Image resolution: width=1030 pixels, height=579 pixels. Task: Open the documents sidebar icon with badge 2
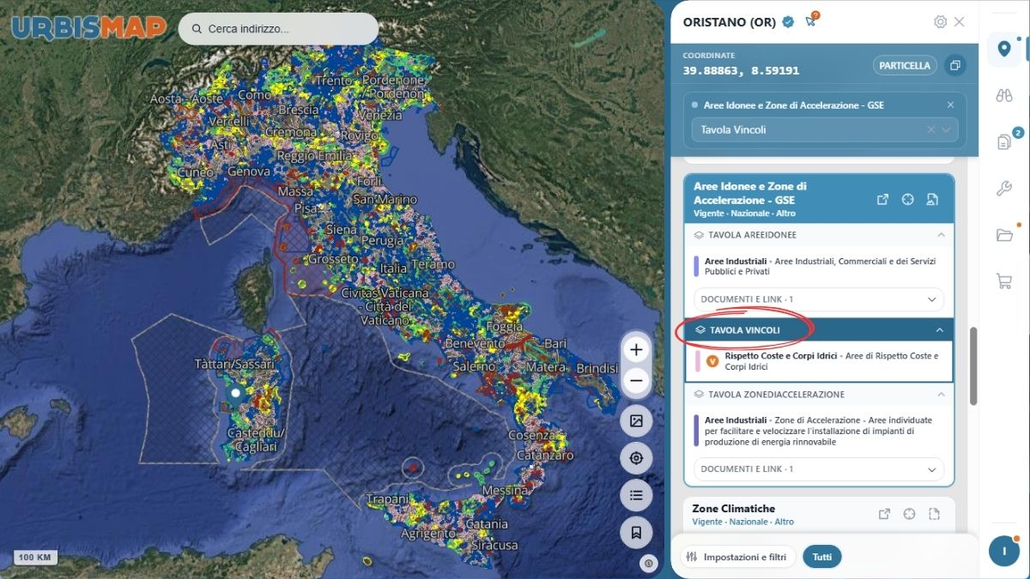point(1004,142)
